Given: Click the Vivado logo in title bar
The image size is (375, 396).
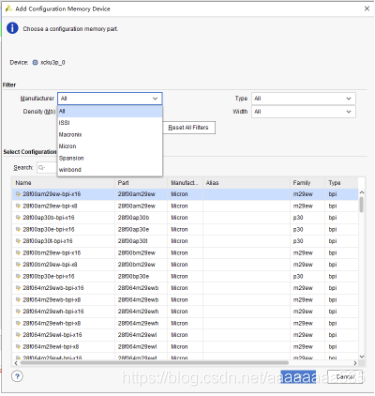Looking at the screenshot, I should (x=9, y=9).
